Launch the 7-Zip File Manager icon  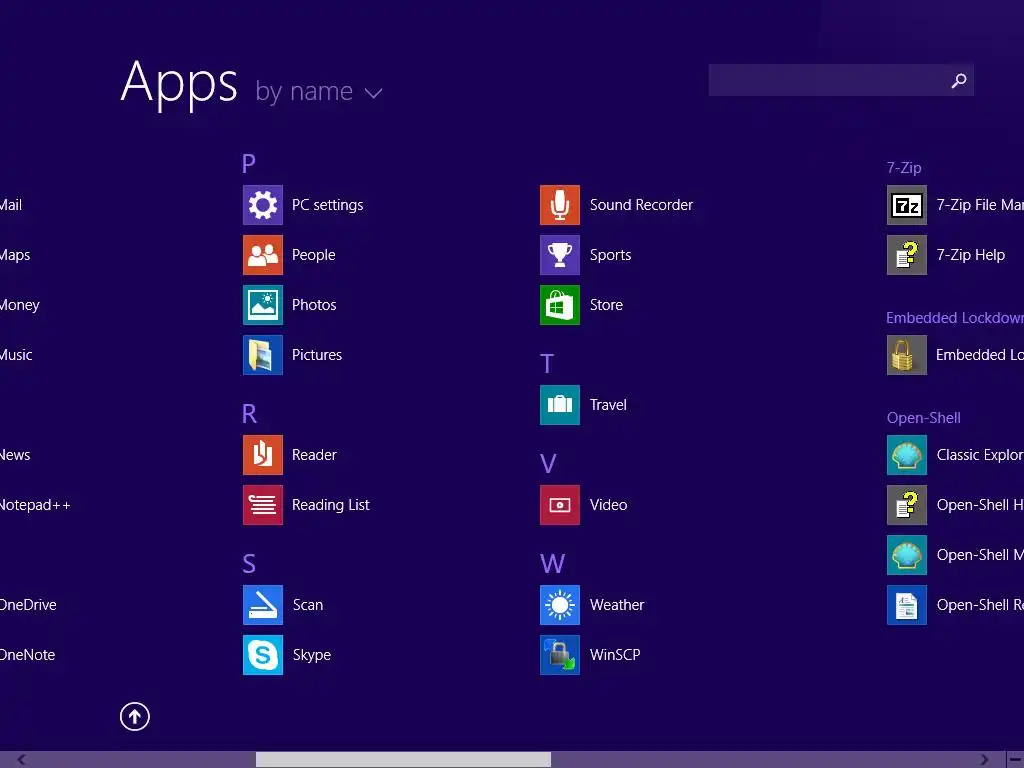906,205
